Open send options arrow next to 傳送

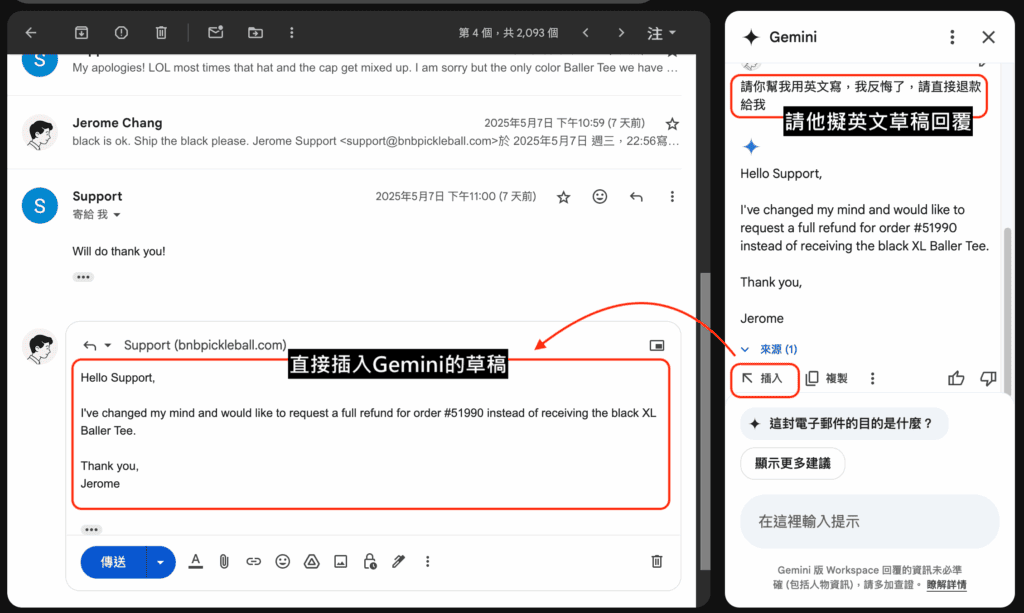click(161, 562)
